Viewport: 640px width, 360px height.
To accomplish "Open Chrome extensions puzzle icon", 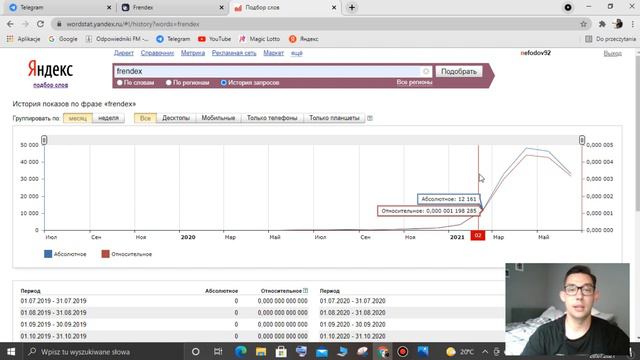I will point(602,24).
